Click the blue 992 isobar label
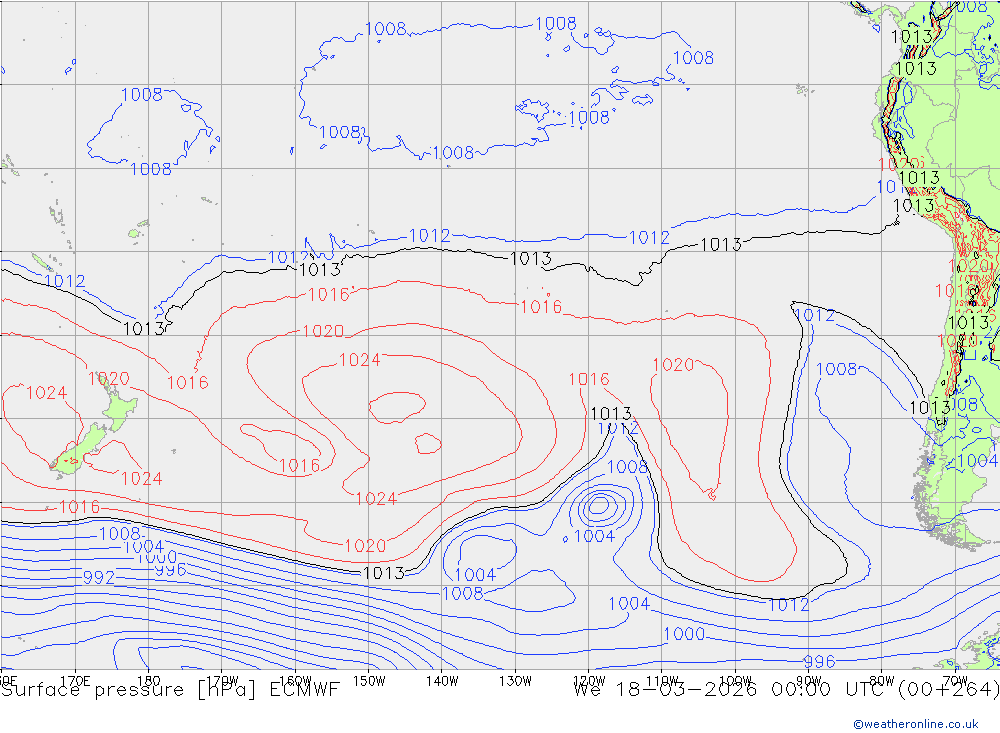This screenshot has width=1000, height=733. pyautogui.click(x=99, y=577)
